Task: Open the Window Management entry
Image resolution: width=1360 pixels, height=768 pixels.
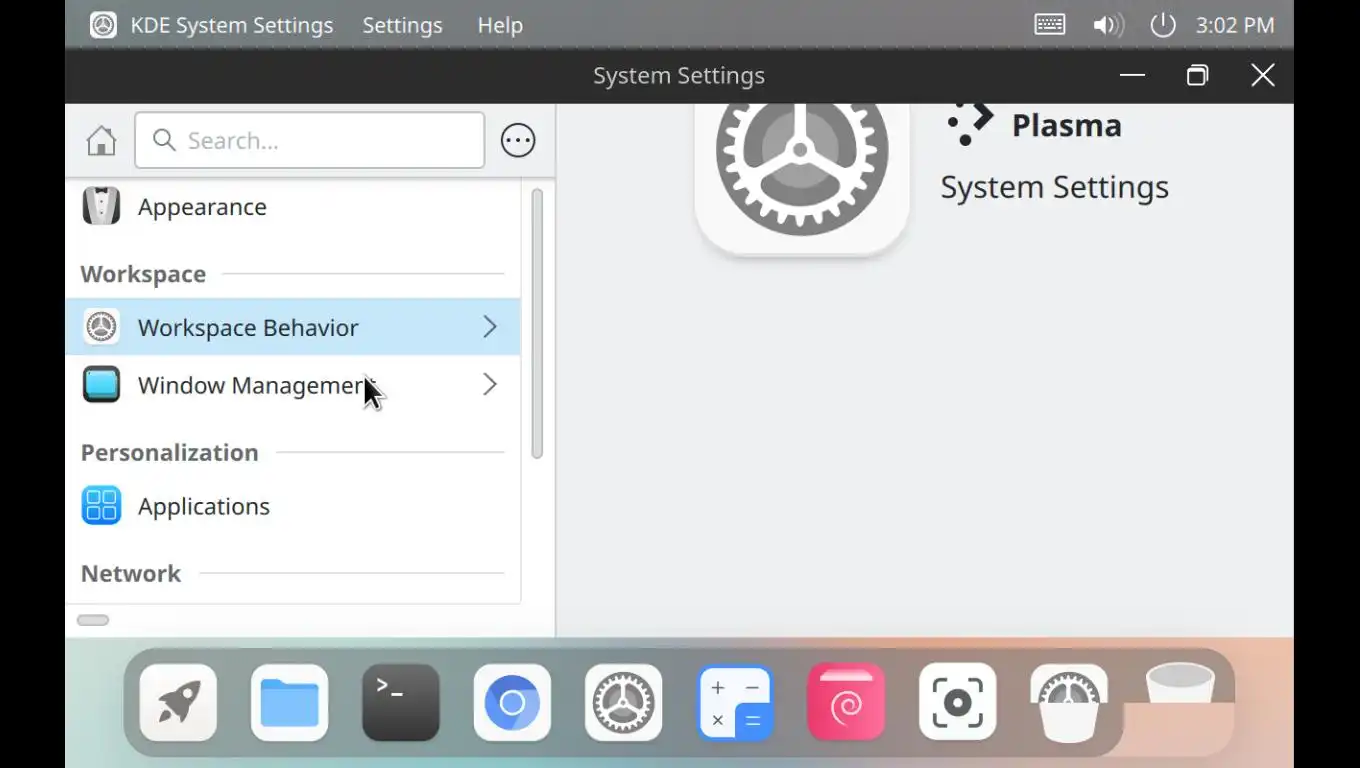Action: point(293,385)
